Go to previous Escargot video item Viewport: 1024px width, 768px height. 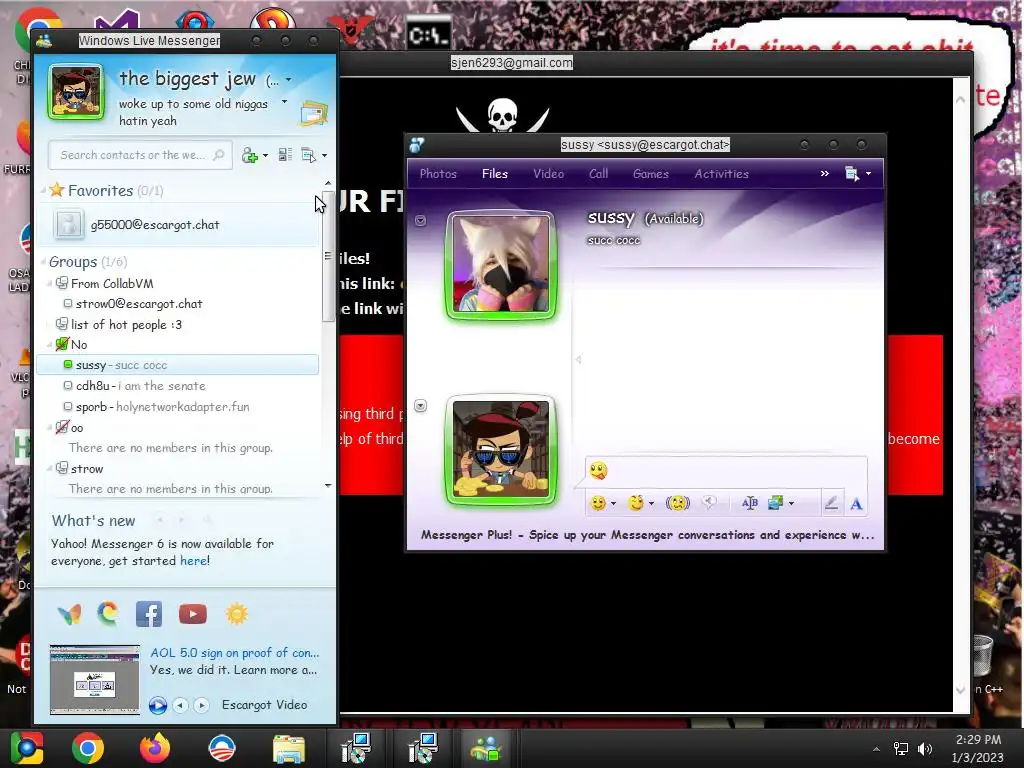pyautogui.click(x=181, y=705)
